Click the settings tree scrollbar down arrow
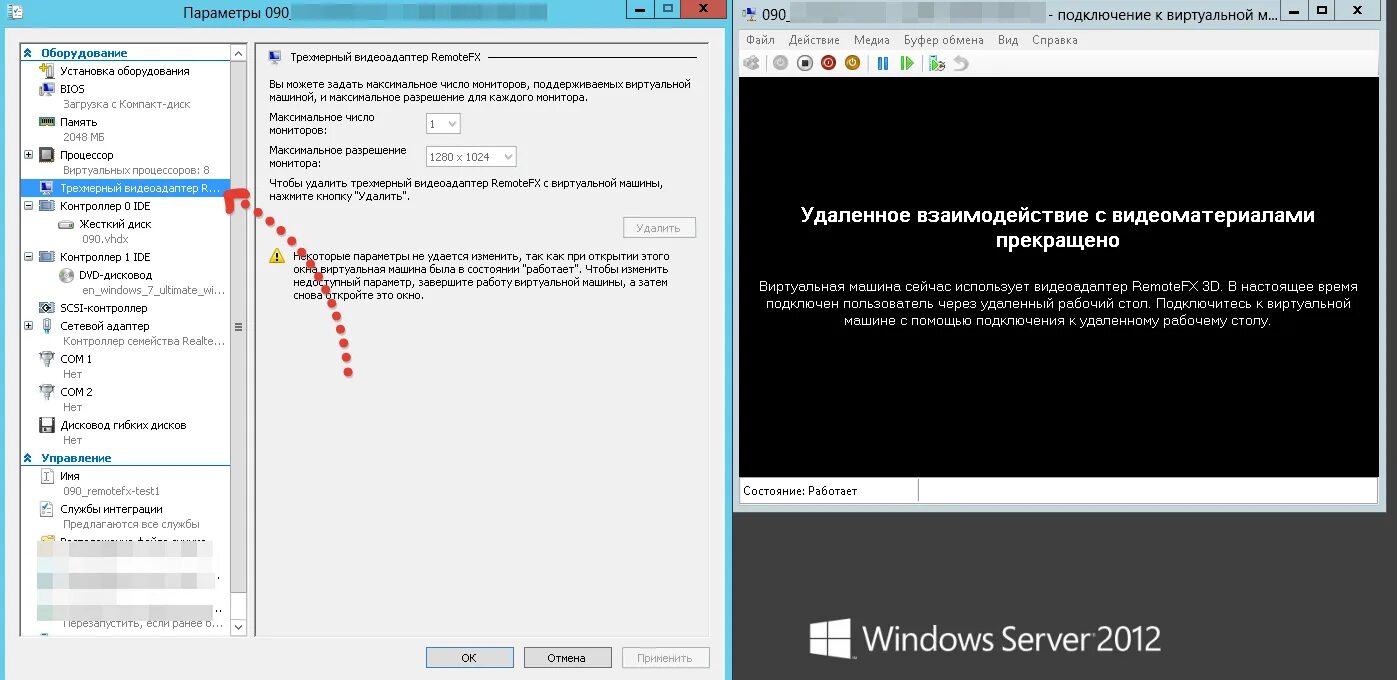The height and width of the screenshot is (680, 1397). click(238, 627)
